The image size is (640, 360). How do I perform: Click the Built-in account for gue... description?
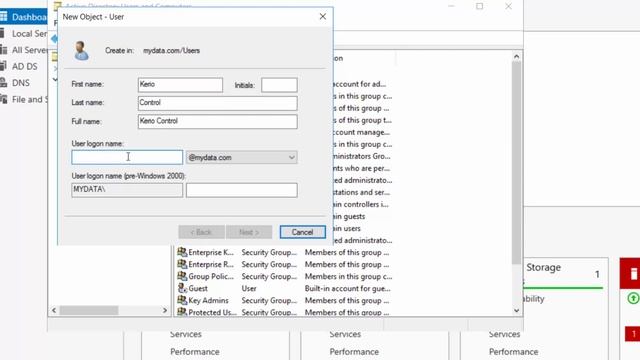pos(347,289)
